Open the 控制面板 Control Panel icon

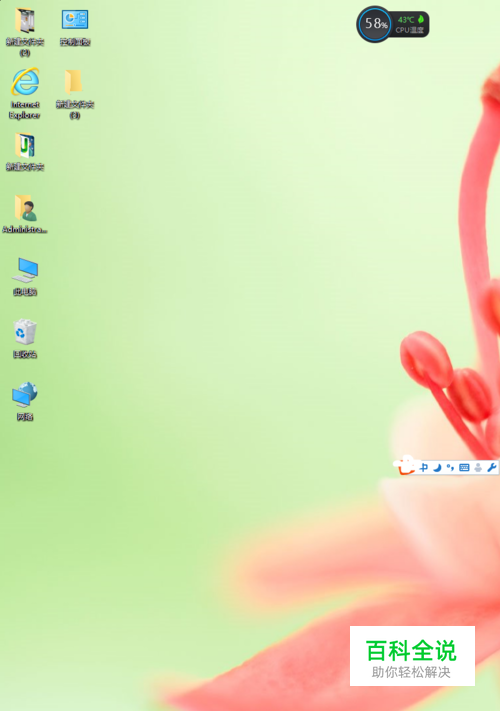(x=75, y=27)
